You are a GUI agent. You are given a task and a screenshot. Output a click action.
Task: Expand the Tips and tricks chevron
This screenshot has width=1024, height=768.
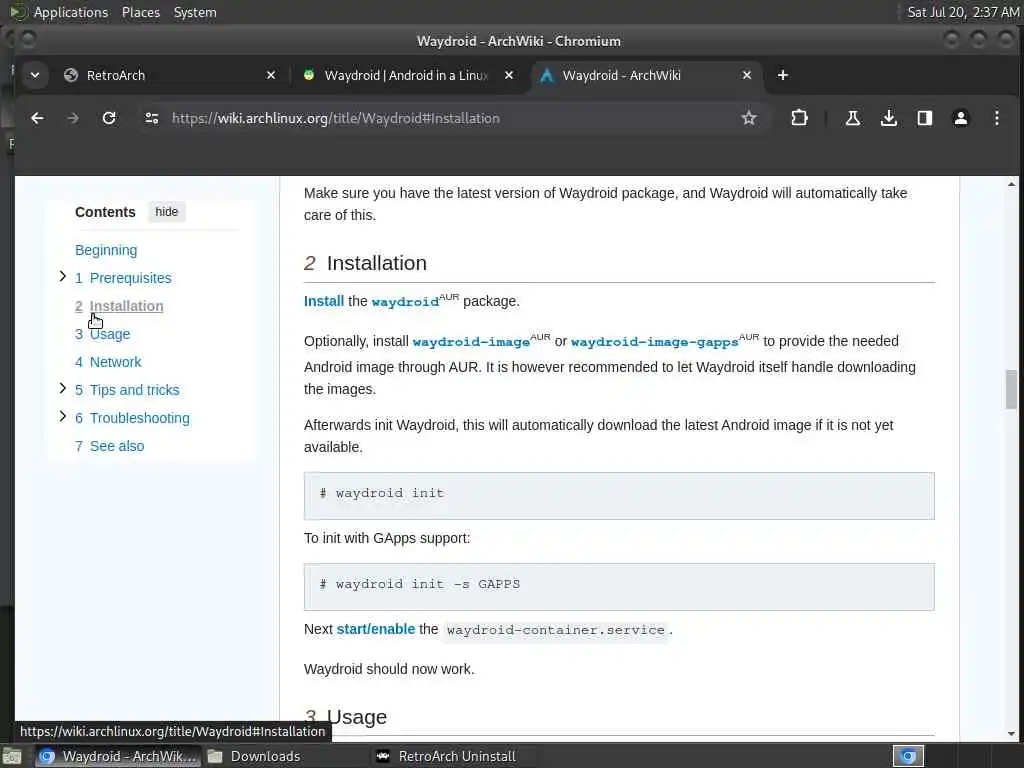(x=63, y=389)
